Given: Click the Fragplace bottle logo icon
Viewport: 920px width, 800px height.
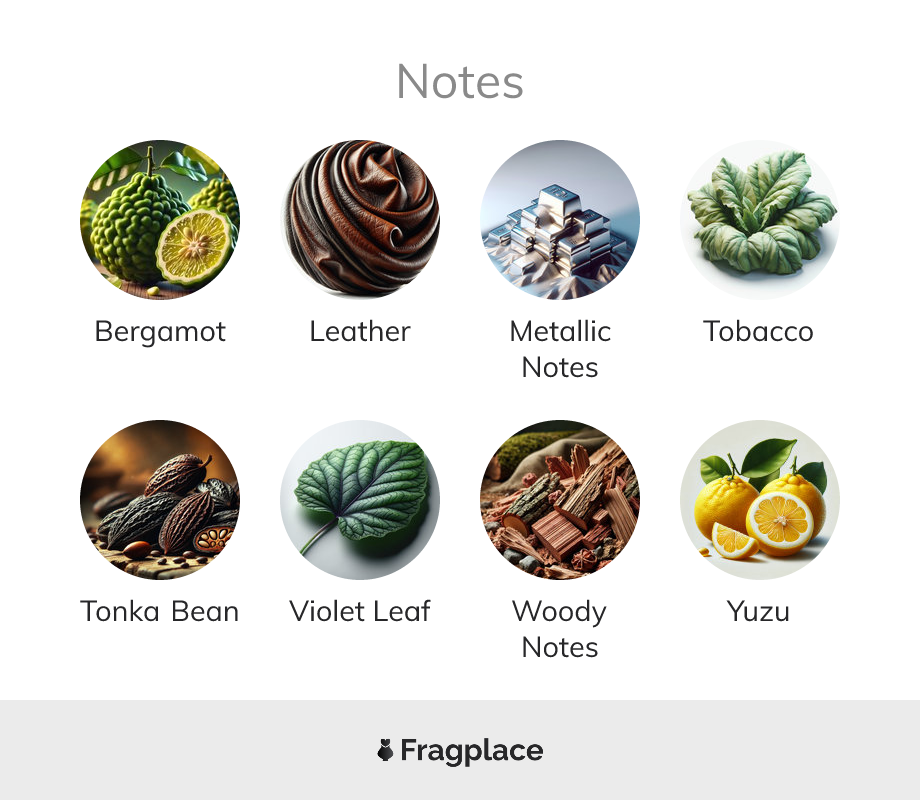Looking at the screenshot, I should tap(385, 750).
